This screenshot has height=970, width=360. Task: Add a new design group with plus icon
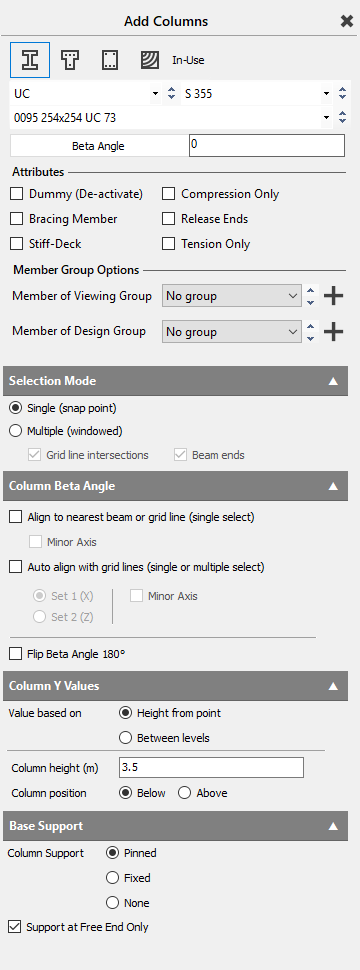click(x=333, y=332)
